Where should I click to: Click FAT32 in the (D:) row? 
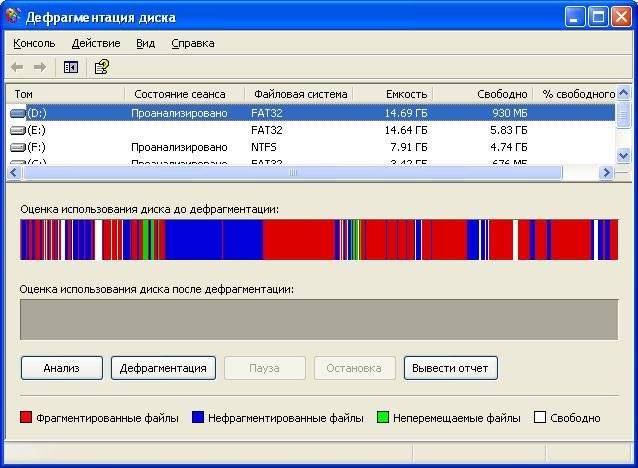coord(267,113)
